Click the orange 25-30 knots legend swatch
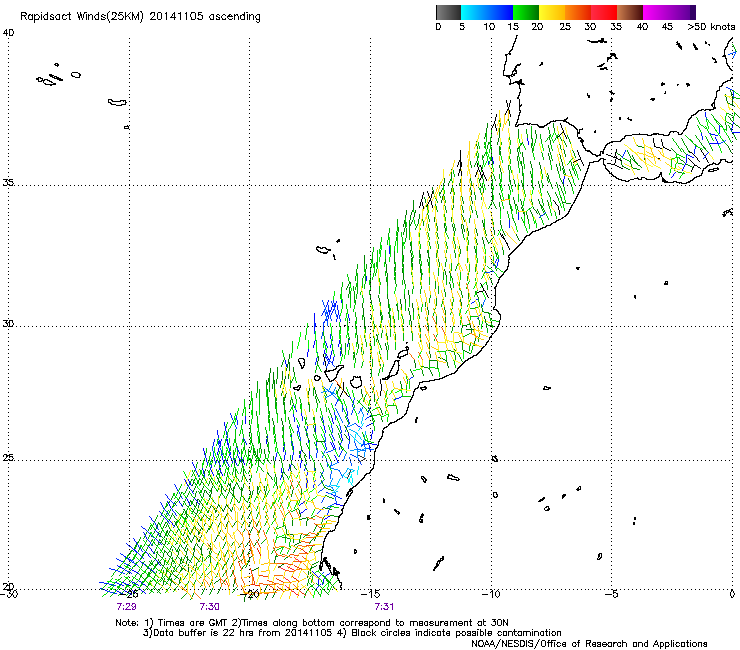Image resolution: width=740 pixels, height=650 pixels. [x=578, y=12]
